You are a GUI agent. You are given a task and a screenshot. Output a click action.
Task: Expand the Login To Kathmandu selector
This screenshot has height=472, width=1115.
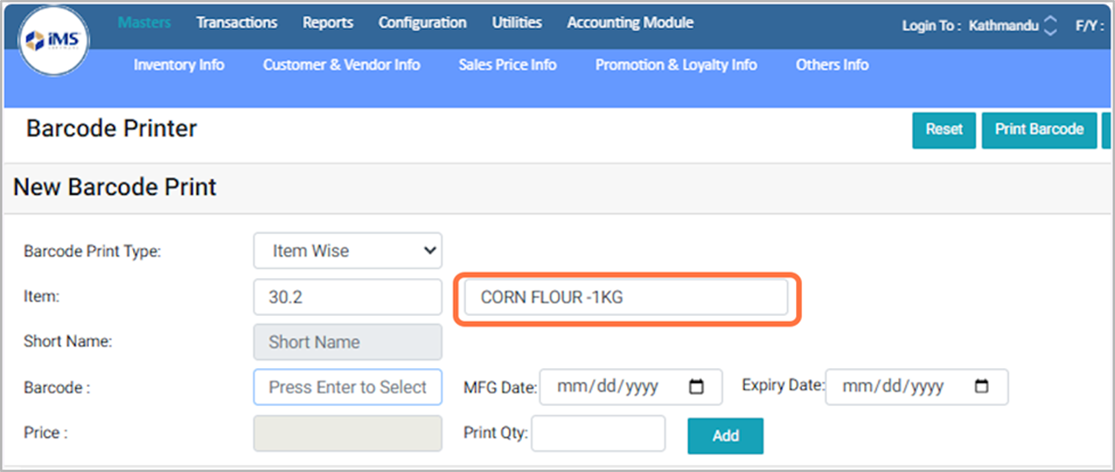click(1048, 25)
